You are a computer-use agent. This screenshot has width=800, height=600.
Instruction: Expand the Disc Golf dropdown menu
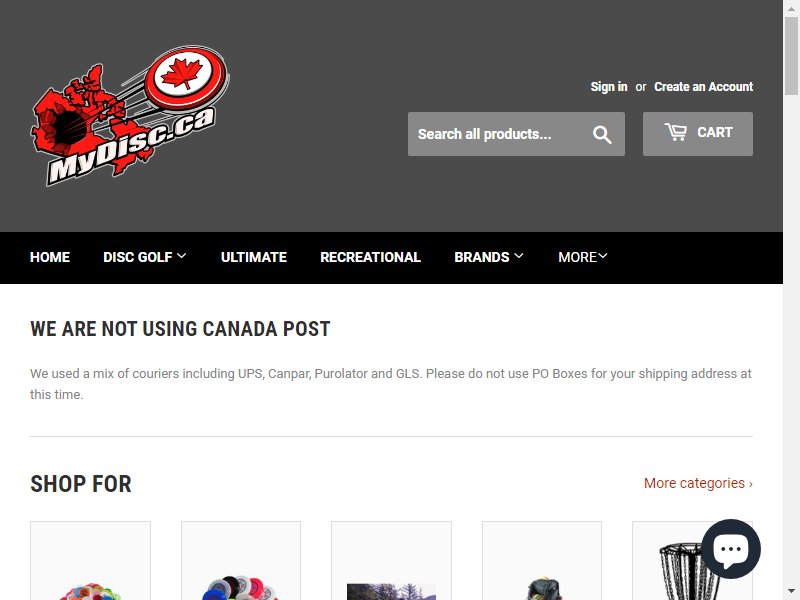pos(144,257)
